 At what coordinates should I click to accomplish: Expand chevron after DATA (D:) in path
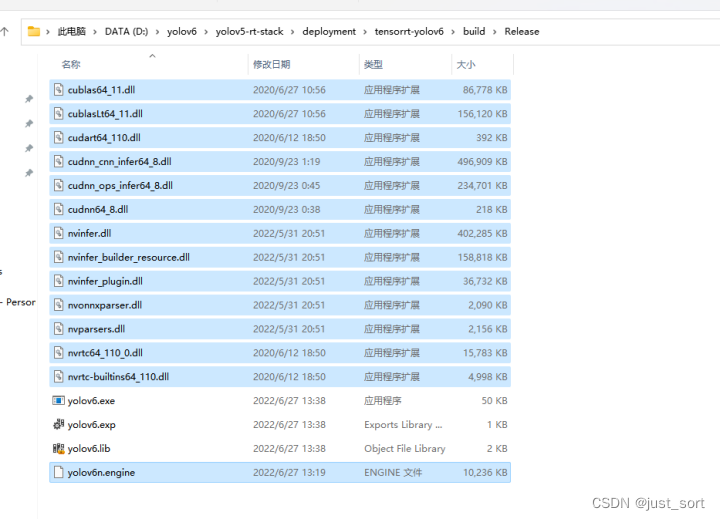click(x=158, y=32)
